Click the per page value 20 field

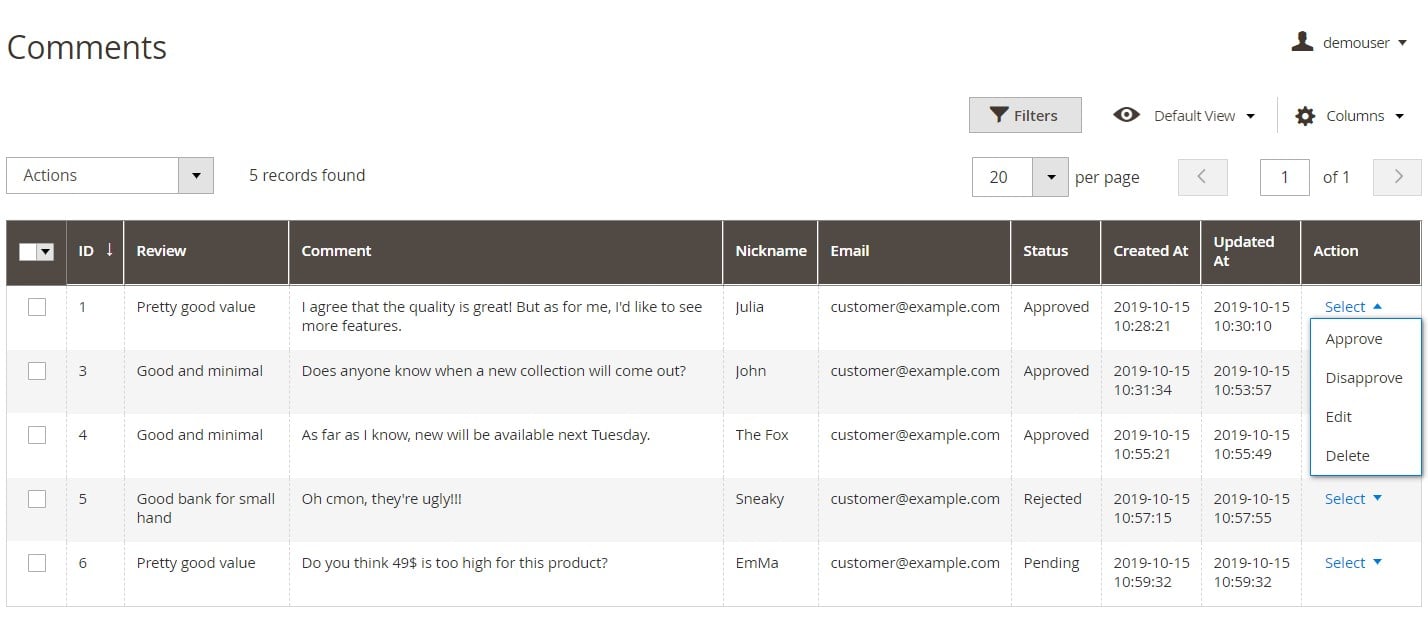pos(1002,177)
